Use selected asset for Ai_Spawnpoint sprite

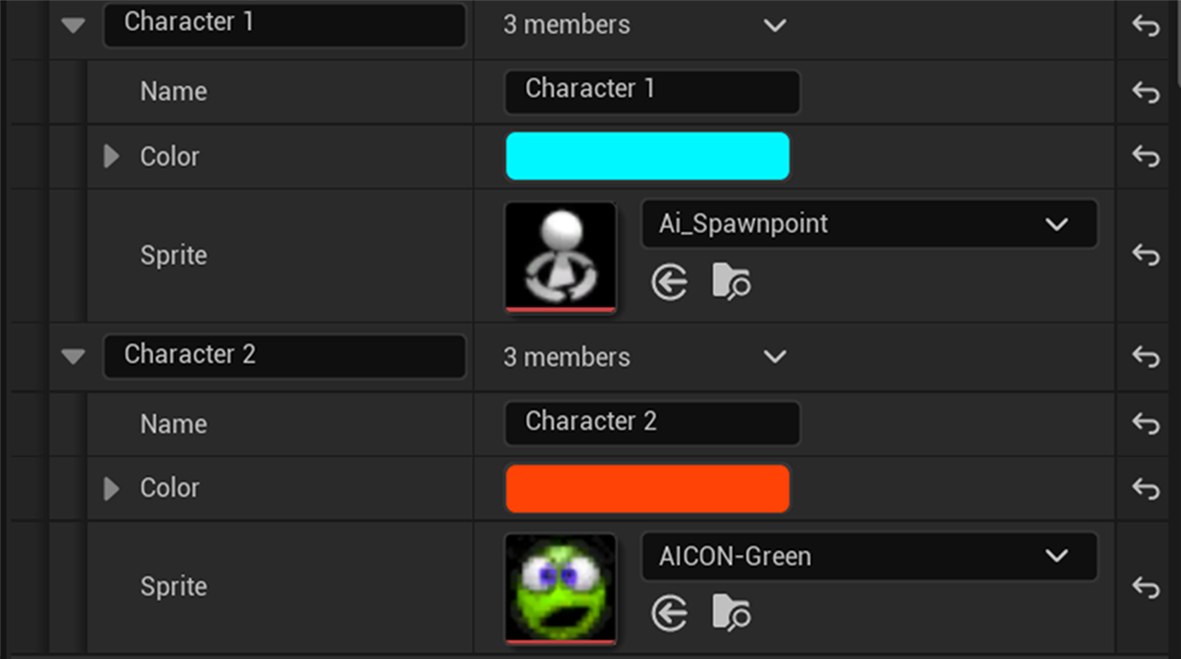(x=669, y=282)
